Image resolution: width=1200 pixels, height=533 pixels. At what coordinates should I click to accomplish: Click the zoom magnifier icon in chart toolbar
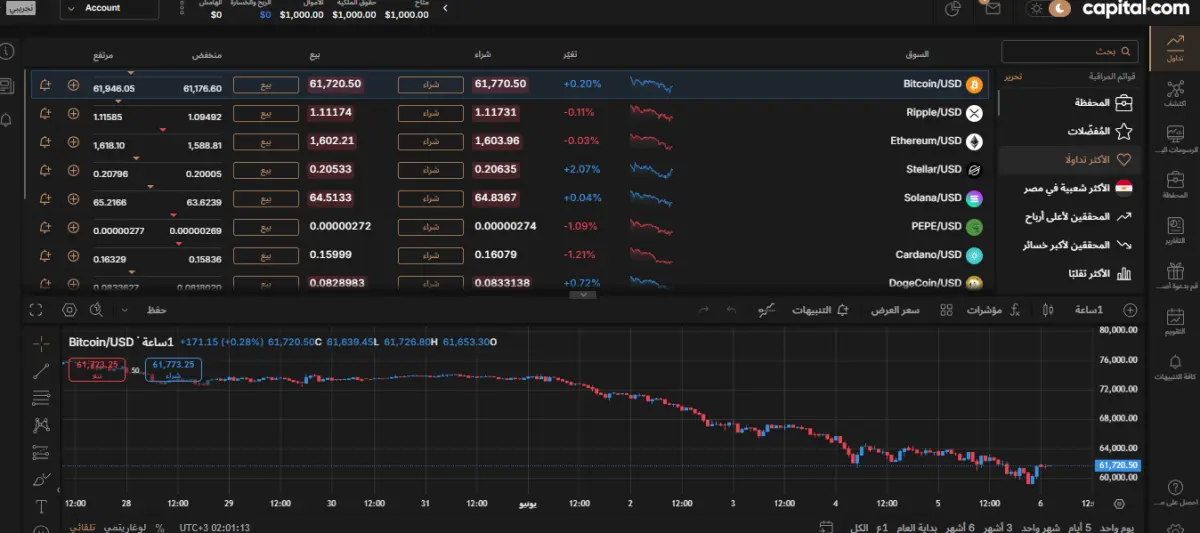click(x=97, y=310)
